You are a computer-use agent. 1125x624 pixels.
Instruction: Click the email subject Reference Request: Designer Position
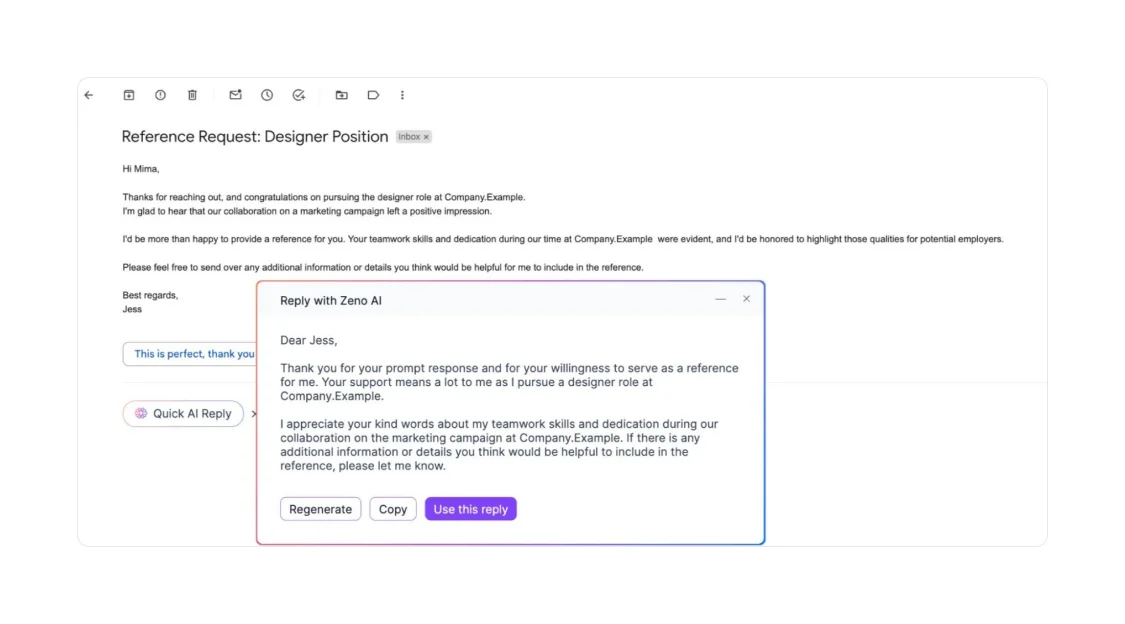coord(255,136)
